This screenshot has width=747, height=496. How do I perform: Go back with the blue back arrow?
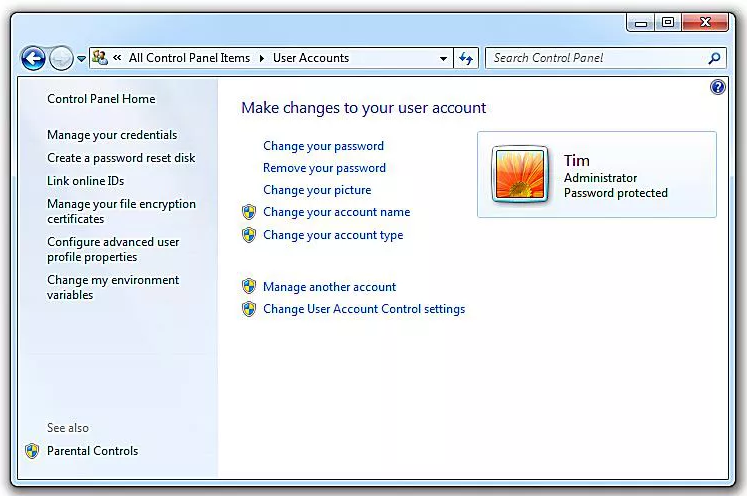[33, 59]
